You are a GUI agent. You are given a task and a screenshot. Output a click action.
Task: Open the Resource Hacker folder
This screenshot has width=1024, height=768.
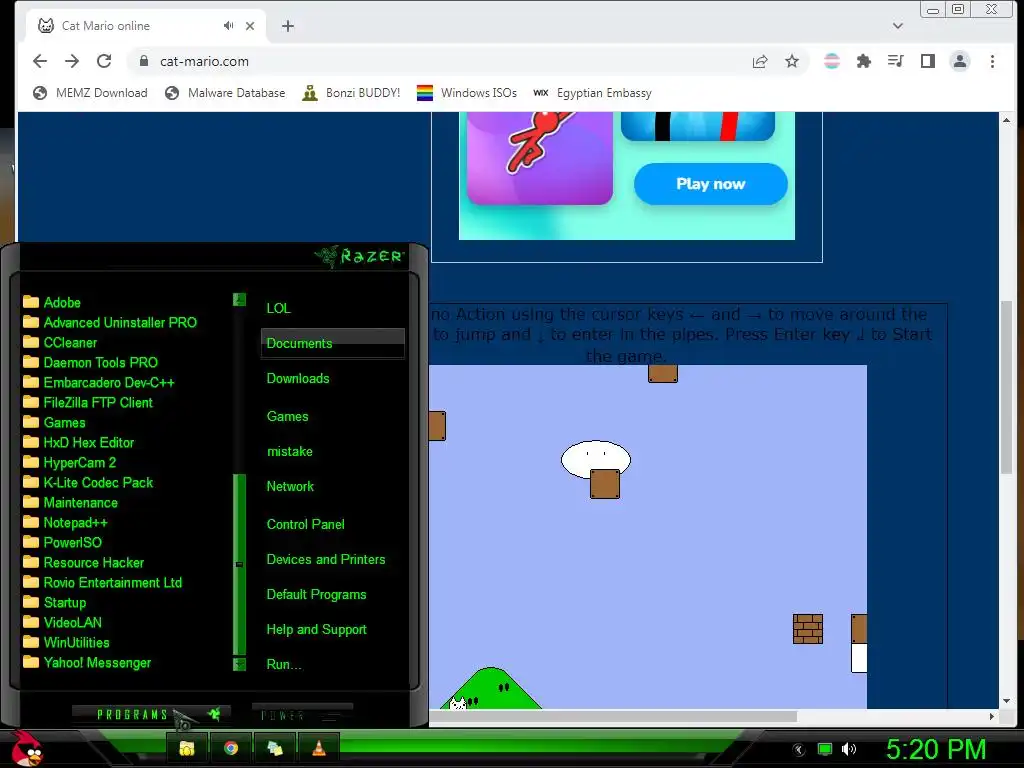coord(83,563)
